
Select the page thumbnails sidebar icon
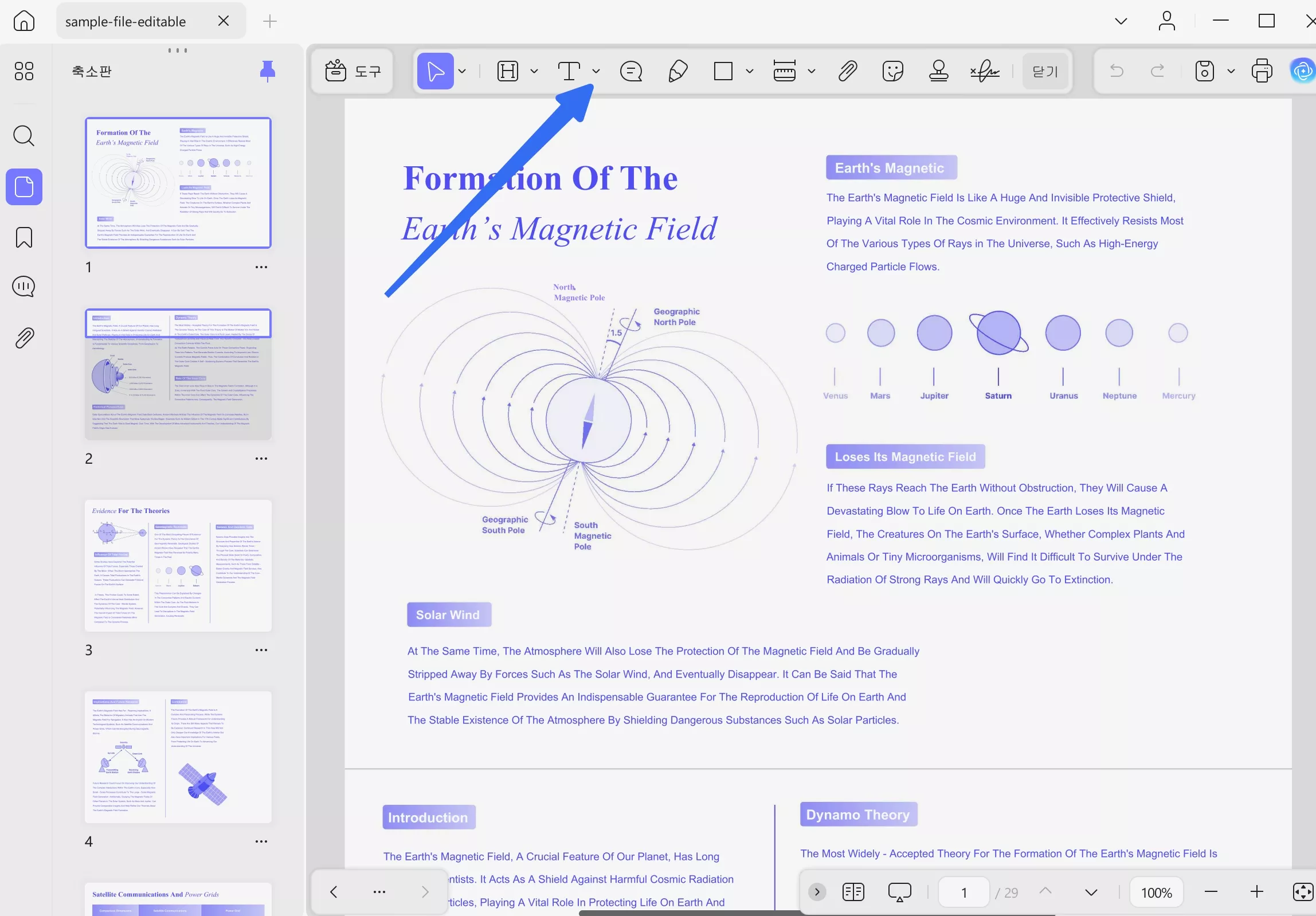click(x=24, y=187)
